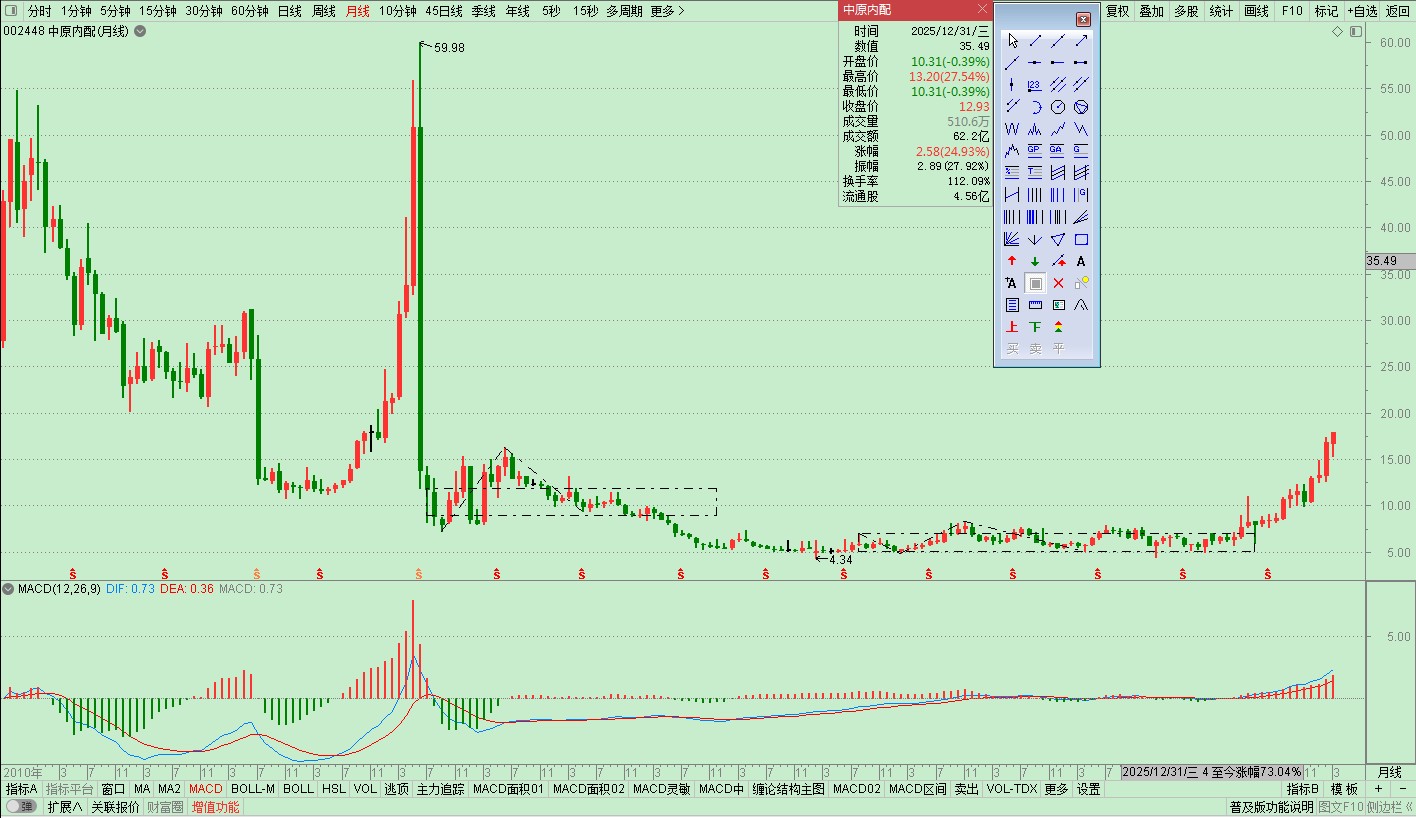Open the 增值功能 menu
Viewport: 1416px width, 818px height.
coord(216,807)
